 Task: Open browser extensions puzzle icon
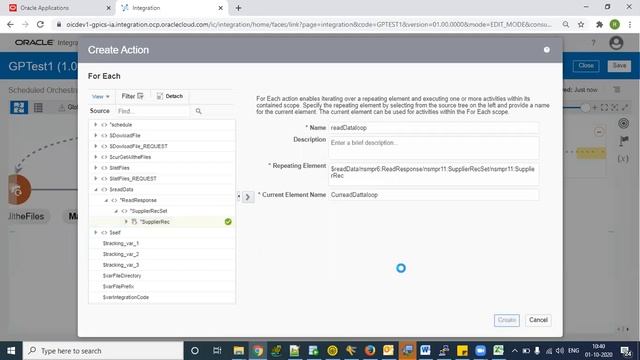pyautogui.click(x=599, y=24)
